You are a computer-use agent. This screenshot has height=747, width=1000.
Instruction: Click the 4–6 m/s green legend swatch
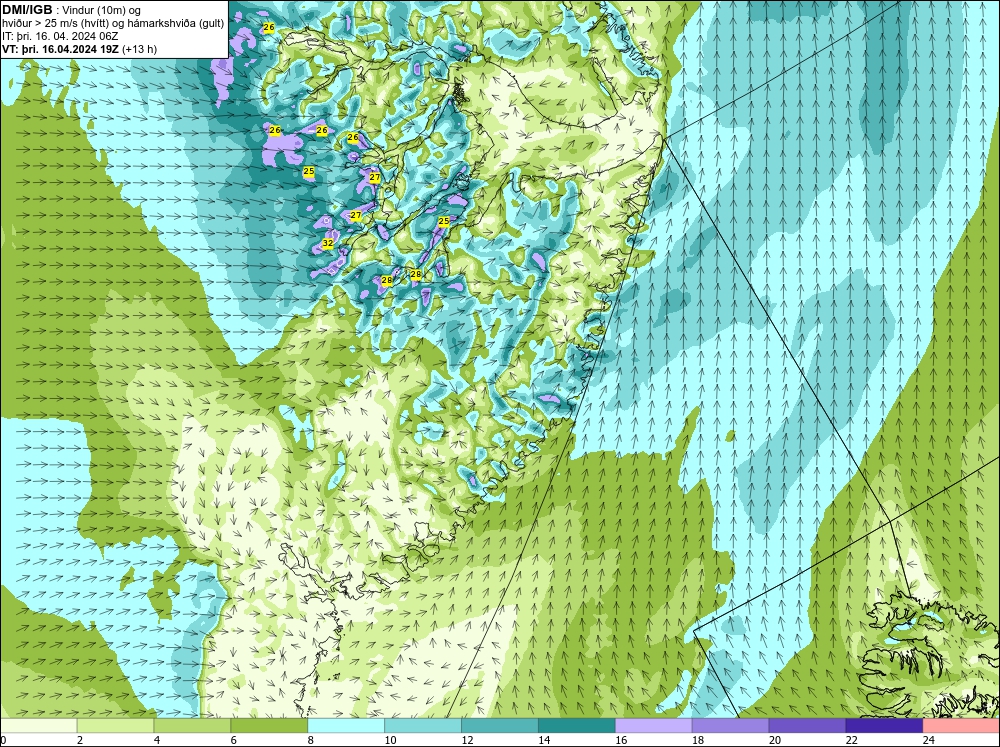[x=192, y=725]
